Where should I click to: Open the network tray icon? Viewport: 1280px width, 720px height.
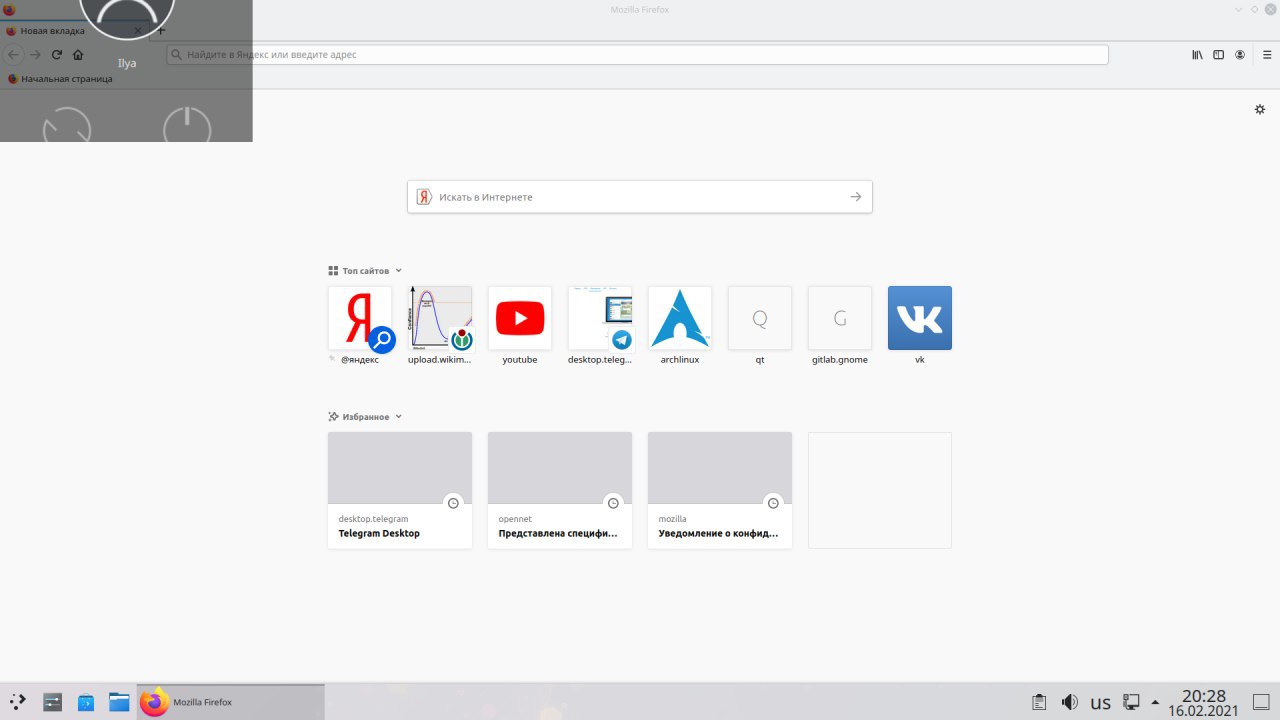tap(1131, 702)
